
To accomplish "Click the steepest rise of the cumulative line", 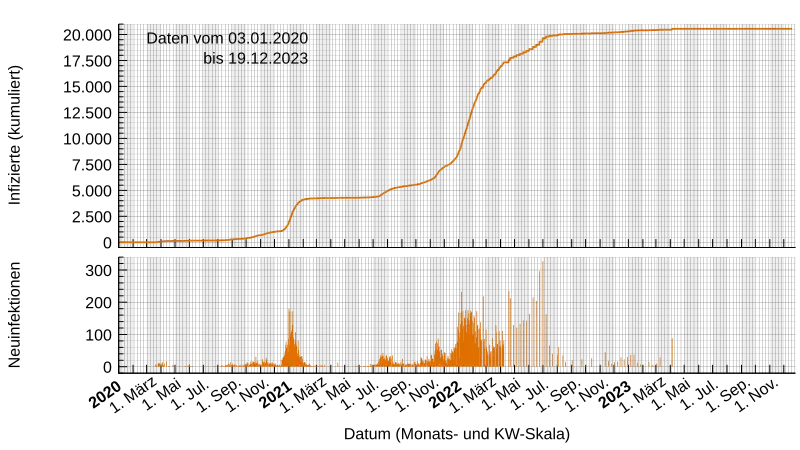I will tap(468, 120).
